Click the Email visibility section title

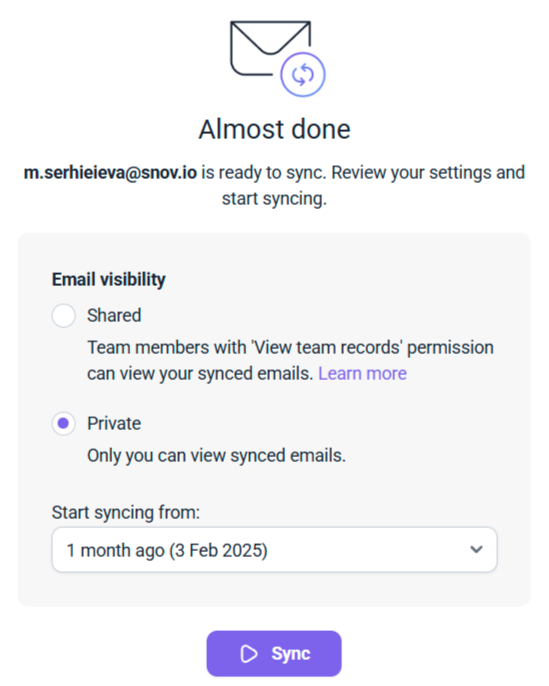tap(108, 280)
